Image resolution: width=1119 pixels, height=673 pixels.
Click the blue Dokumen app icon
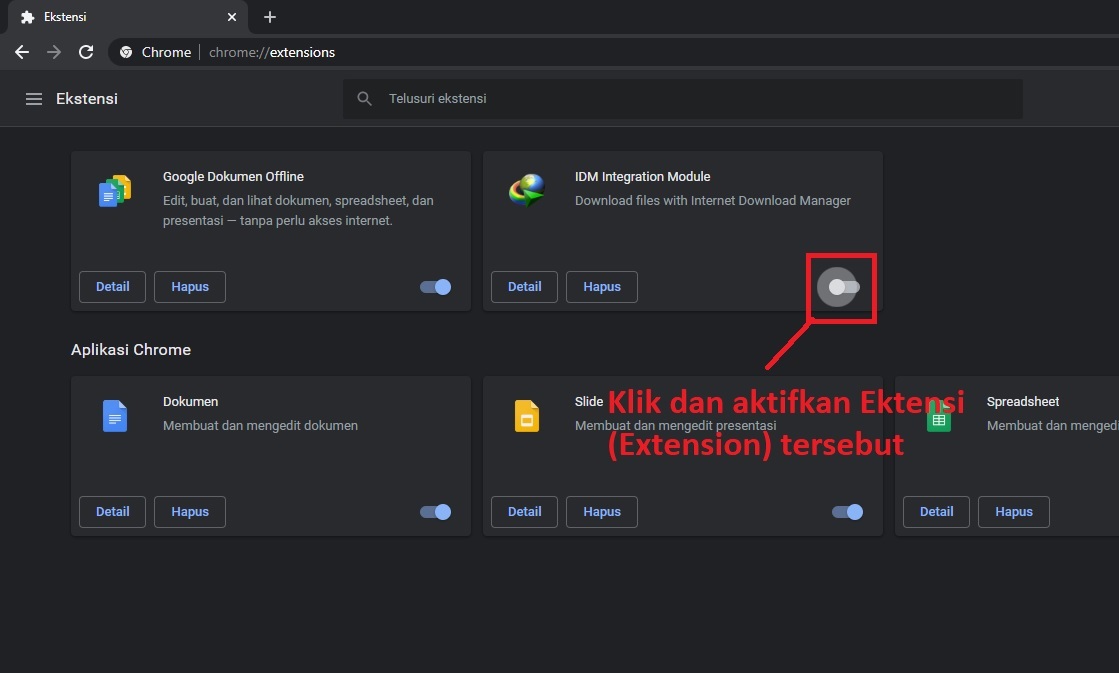115,415
